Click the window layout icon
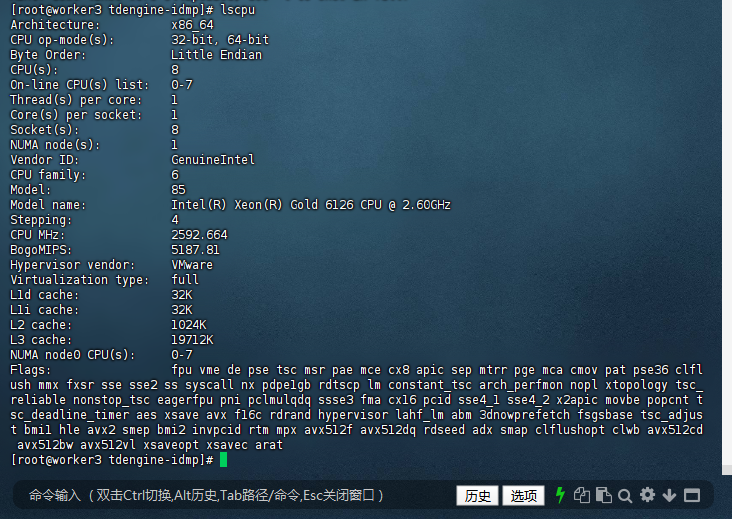Image resolution: width=732 pixels, height=519 pixels. click(692, 495)
